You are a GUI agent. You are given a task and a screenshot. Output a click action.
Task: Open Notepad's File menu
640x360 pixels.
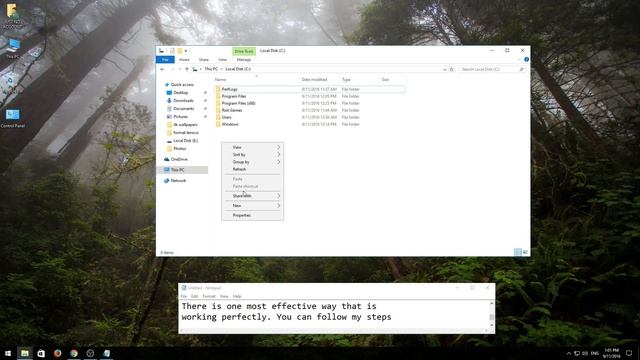[184, 296]
